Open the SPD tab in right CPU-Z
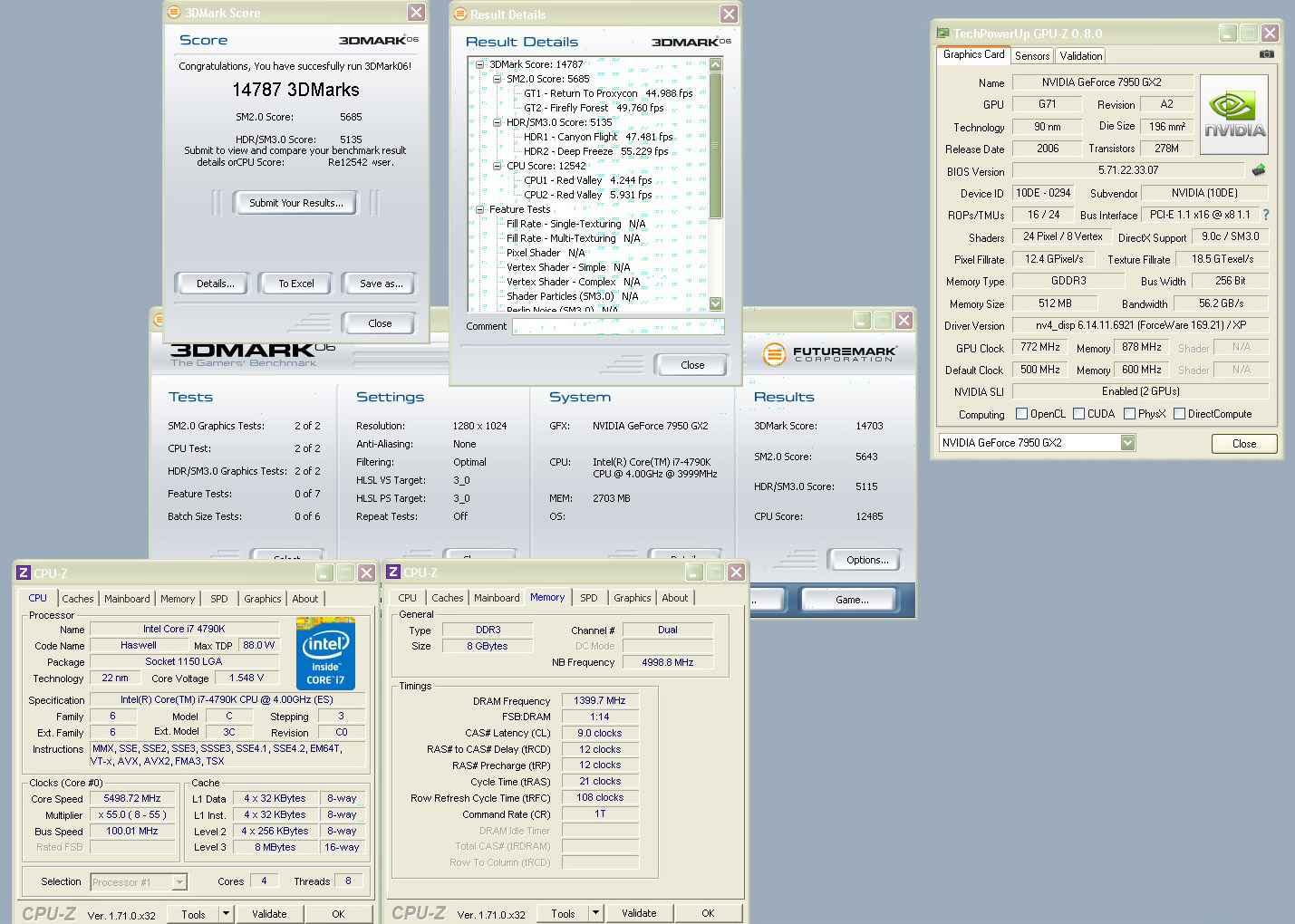This screenshot has height=924, width=1295. click(589, 598)
